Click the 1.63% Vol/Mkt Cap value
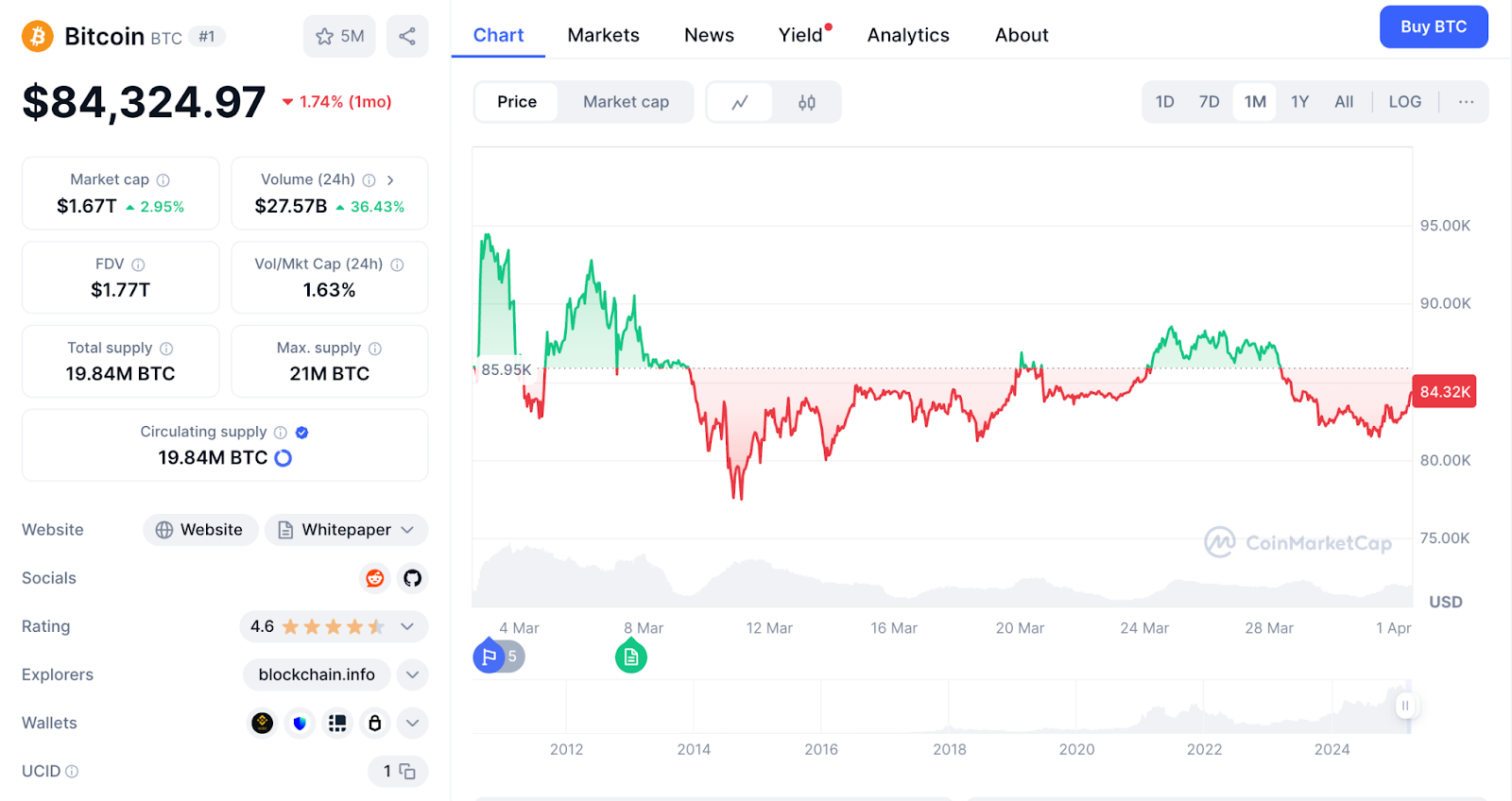 coord(329,290)
